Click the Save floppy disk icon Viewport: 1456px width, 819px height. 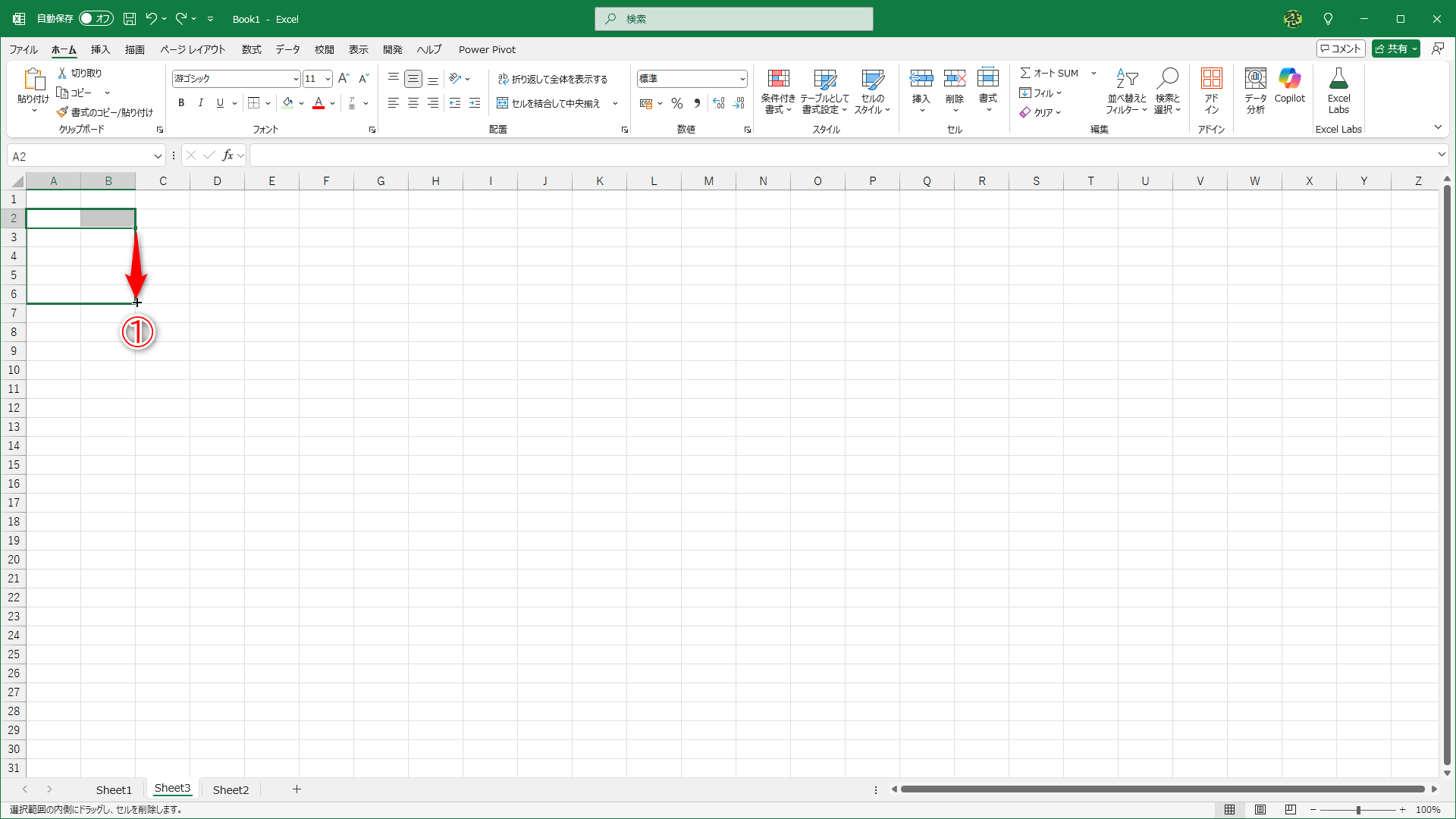(x=130, y=19)
